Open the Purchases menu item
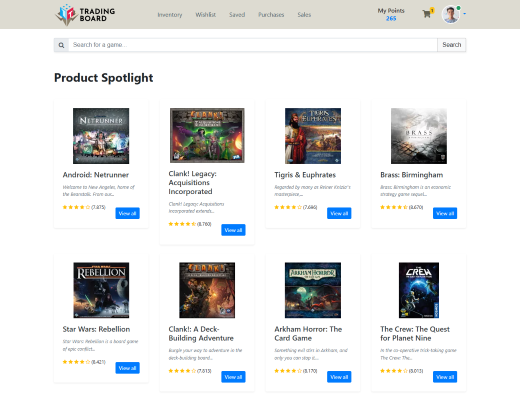The width and height of the screenshot is (520, 409). tap(271, 15)
